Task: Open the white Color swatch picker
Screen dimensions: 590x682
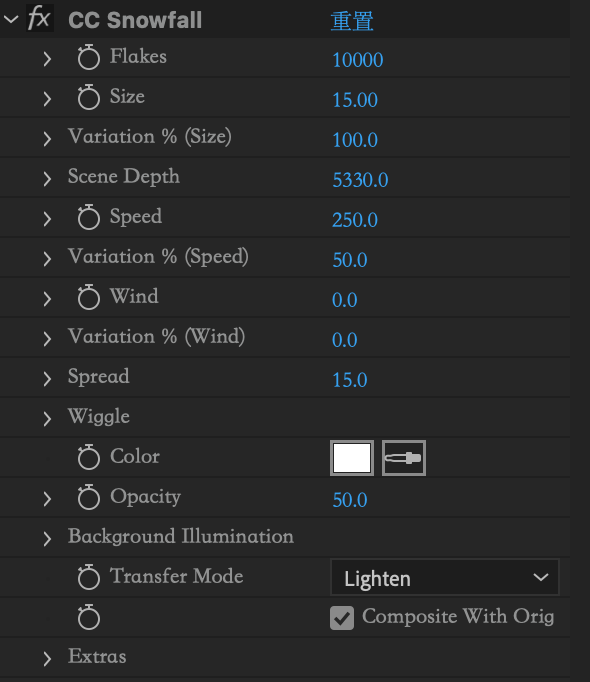Action: pos(352,458)
